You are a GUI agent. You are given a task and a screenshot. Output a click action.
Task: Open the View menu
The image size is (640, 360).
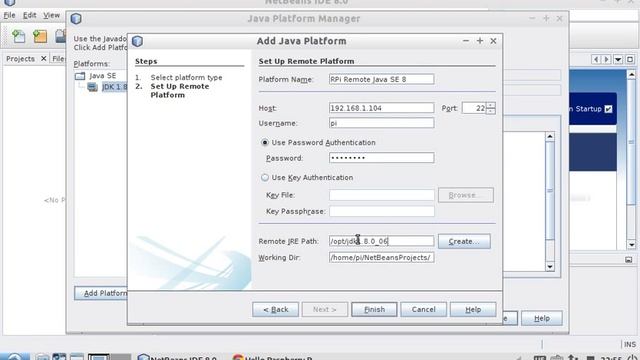(51, 15)
